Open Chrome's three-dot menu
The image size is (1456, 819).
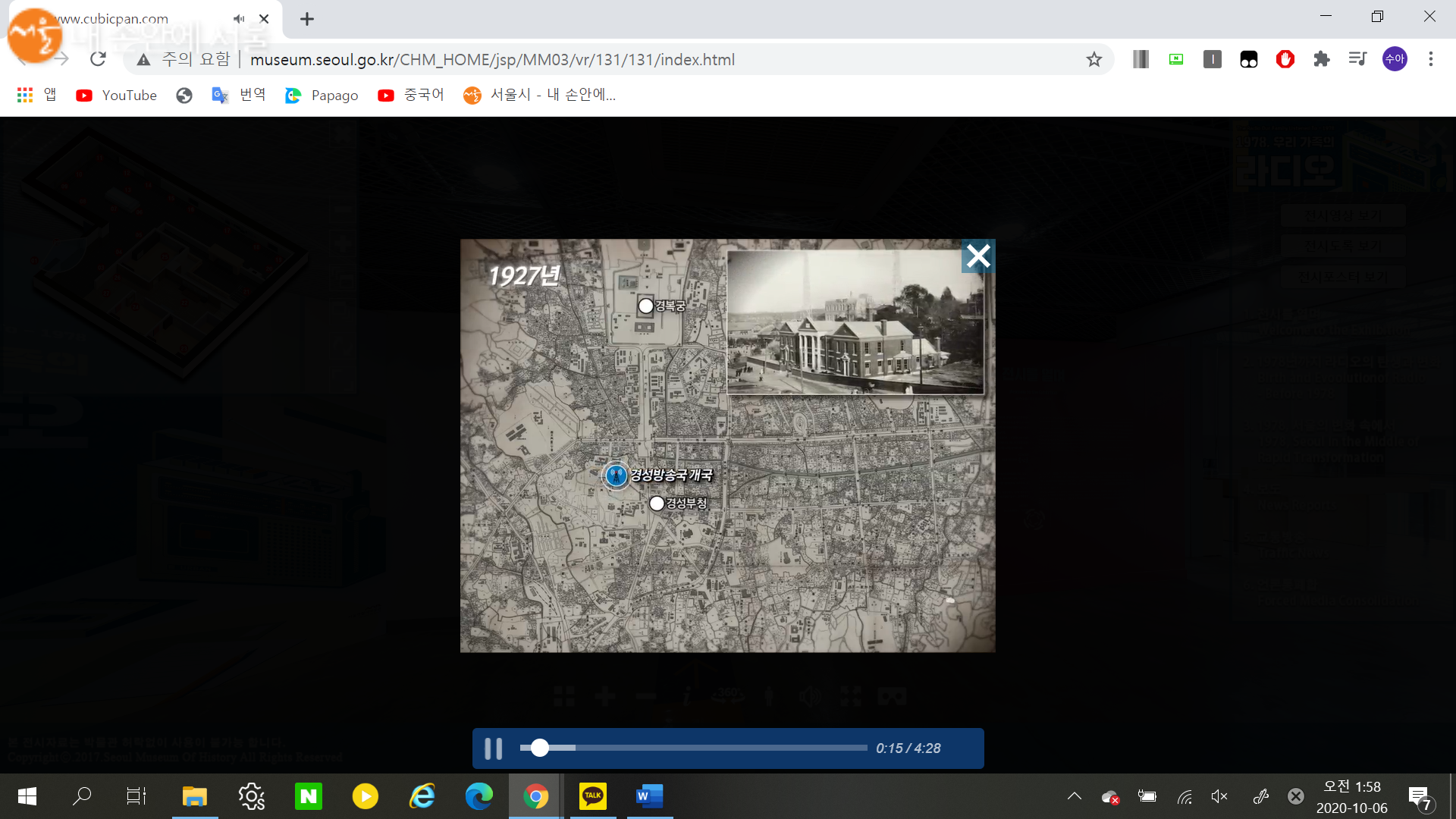coord(1430,59)
